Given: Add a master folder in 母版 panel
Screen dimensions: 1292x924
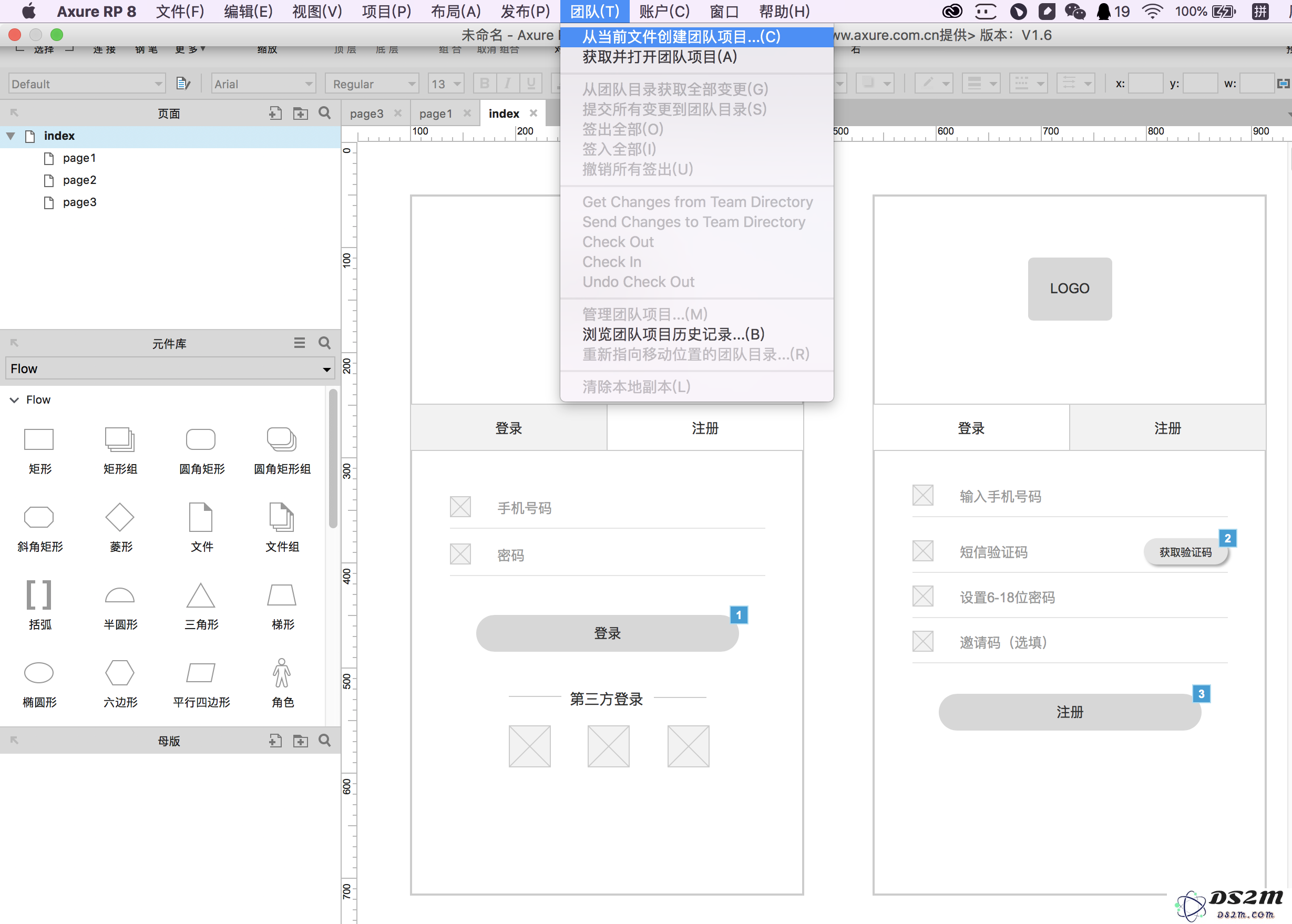Looking at the screenshot, I should pos(300,740).
